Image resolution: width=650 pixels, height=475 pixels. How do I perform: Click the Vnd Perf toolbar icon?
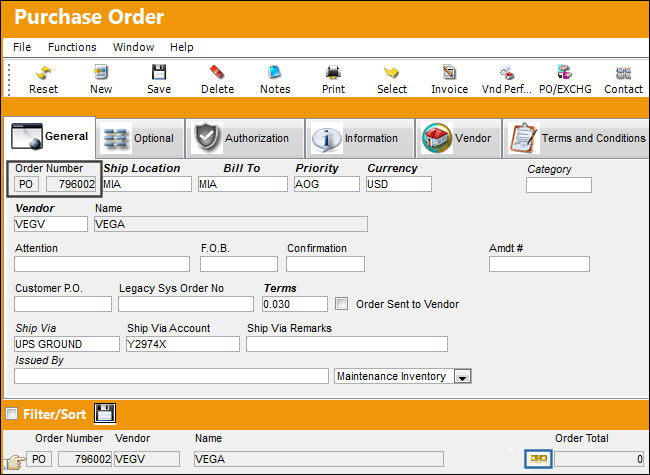[x=507, y=73]
